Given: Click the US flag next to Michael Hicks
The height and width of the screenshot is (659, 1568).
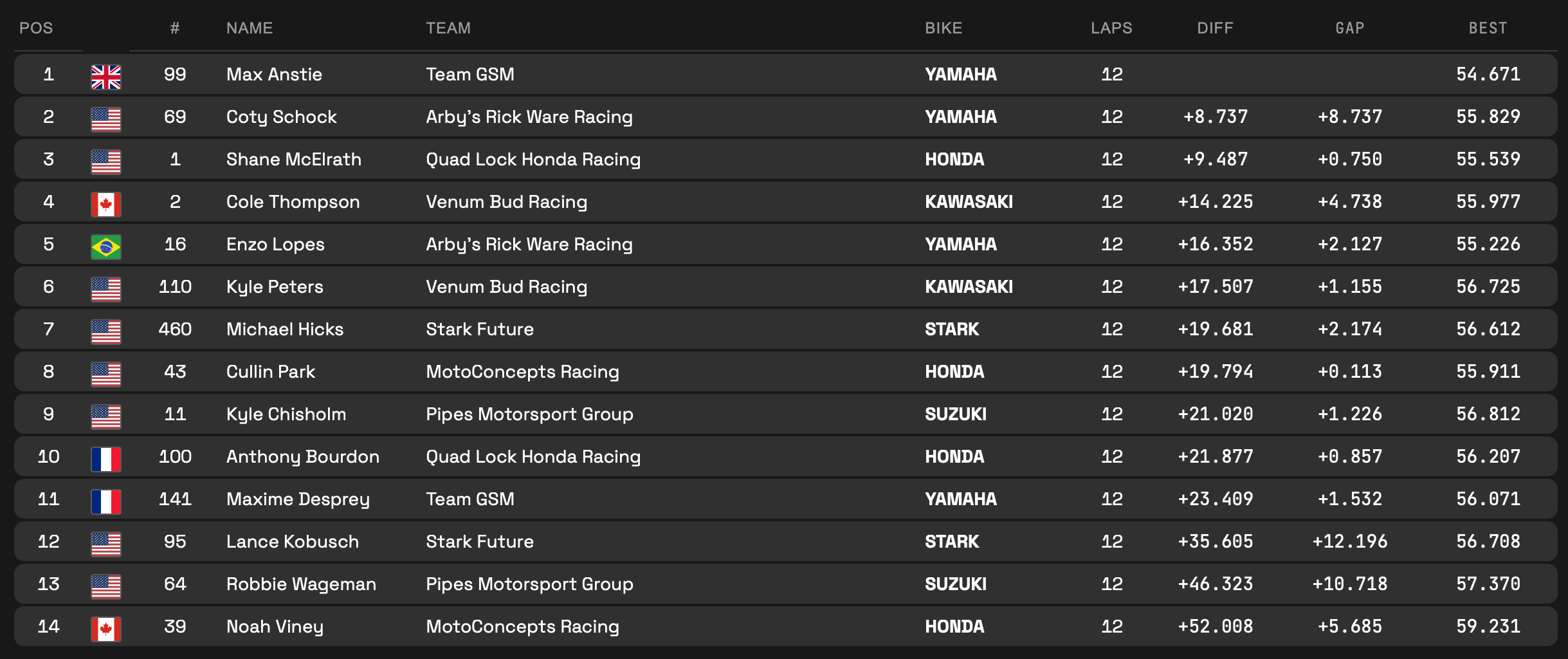Looking at the screenshot, I should tap(106, 331).
